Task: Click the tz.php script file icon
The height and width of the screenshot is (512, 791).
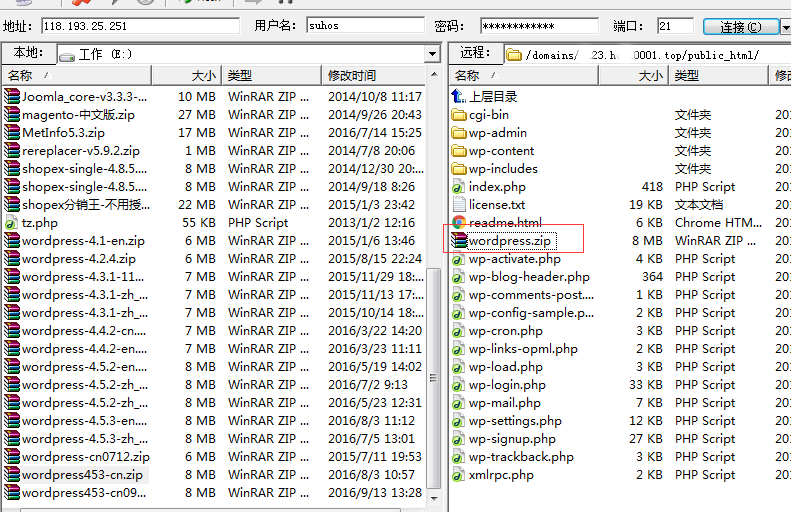Action: (11, 223)
